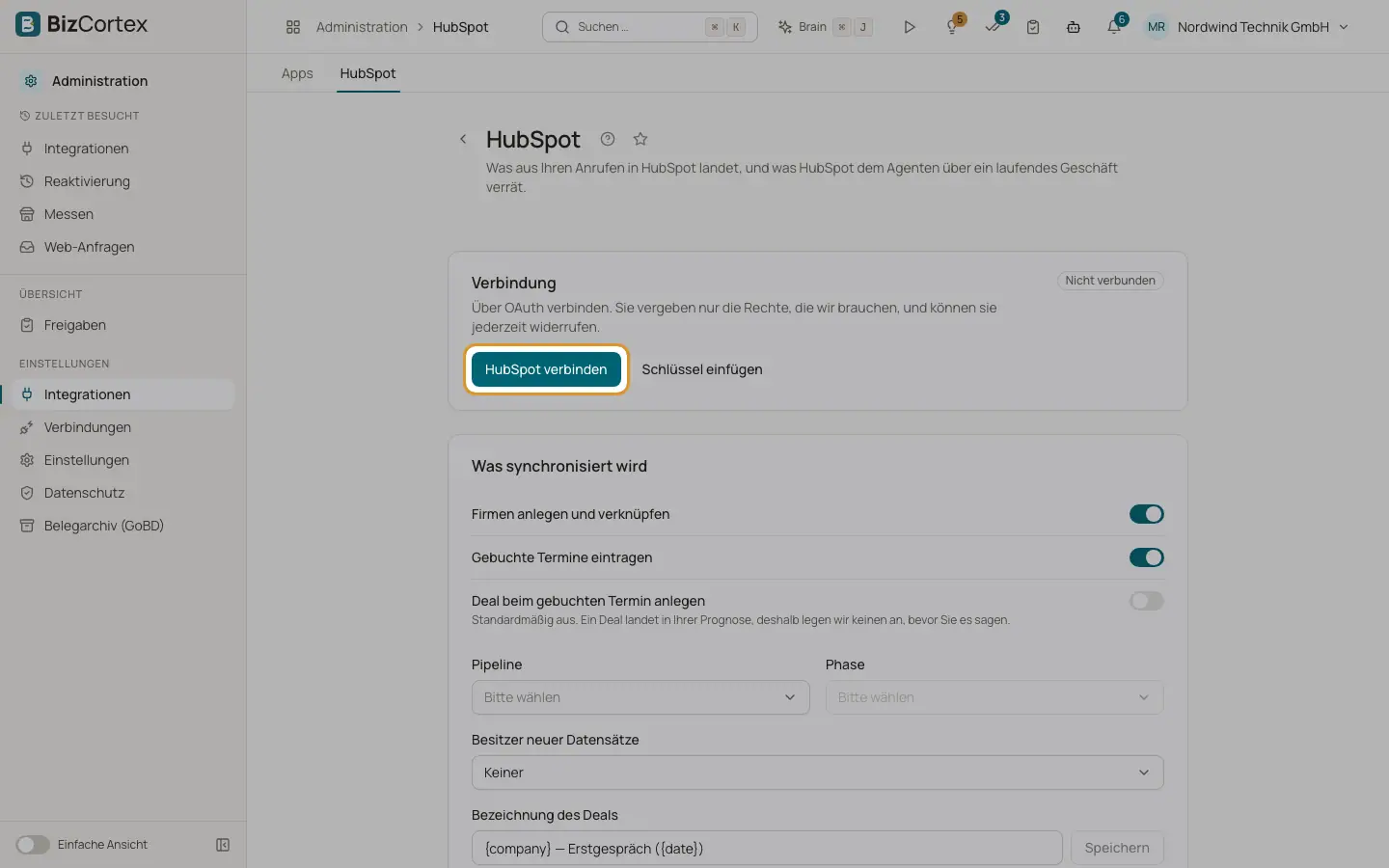Click HubSpot in breadcrumb
This screenshot has height=868, width=1389.
coord(461,27)
